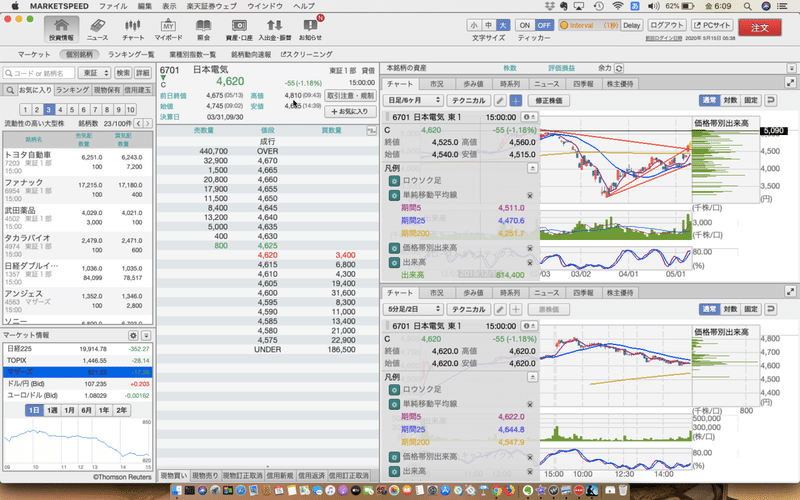This screenshot has height=500, width=800.
Task: Open the お知らせ notification toolbar icon
Action: (310, 29)
